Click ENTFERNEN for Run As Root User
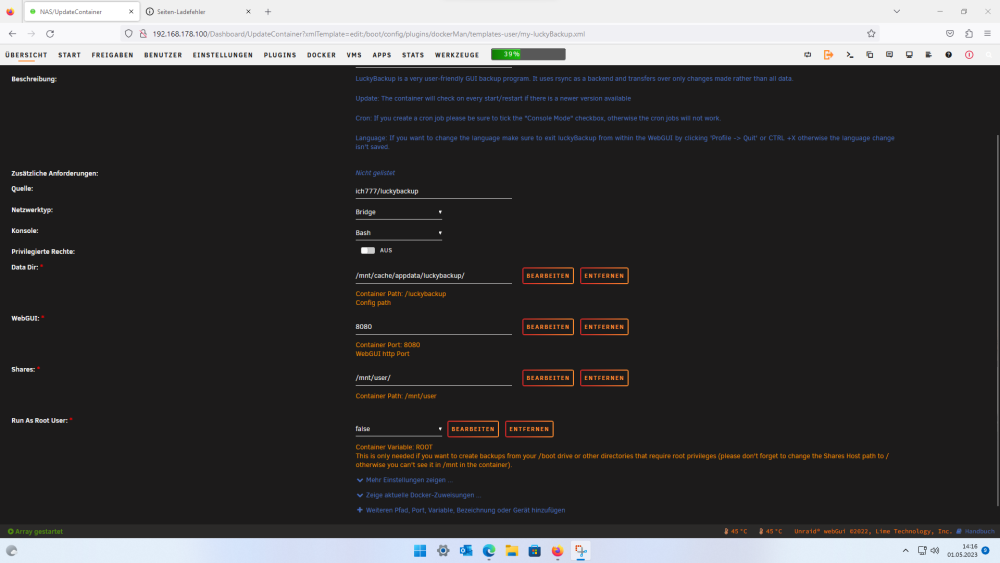 [x=529, y=429]
